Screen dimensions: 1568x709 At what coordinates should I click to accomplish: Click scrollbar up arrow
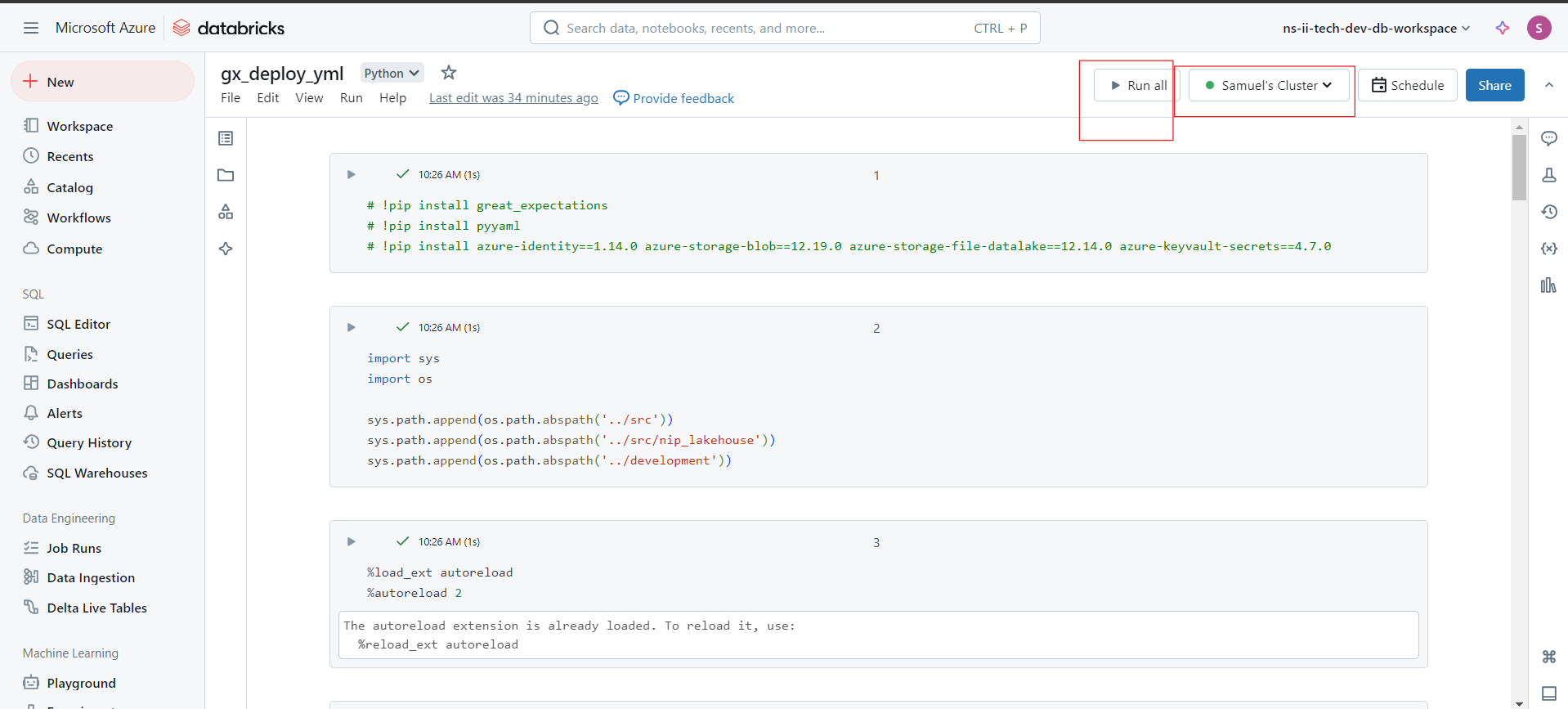tap(1519, 127)
